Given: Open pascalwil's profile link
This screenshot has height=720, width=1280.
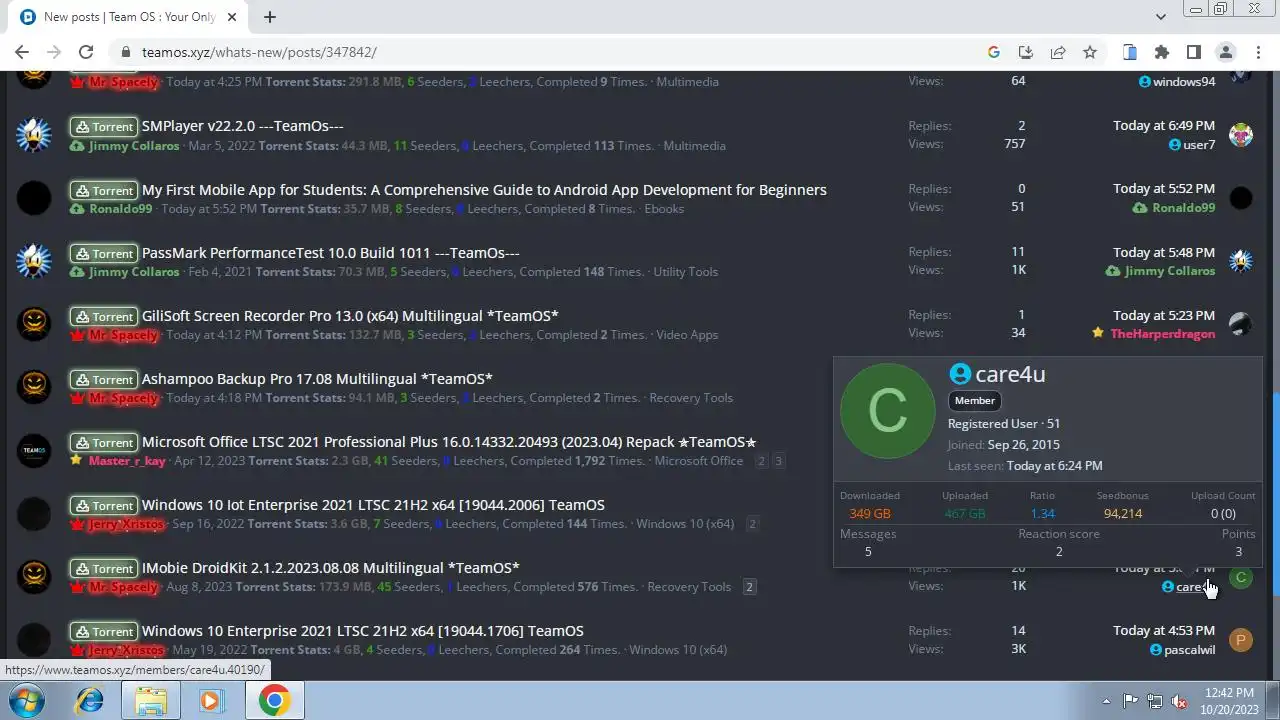Looking at the screenshot, I should pos(1190,650).
